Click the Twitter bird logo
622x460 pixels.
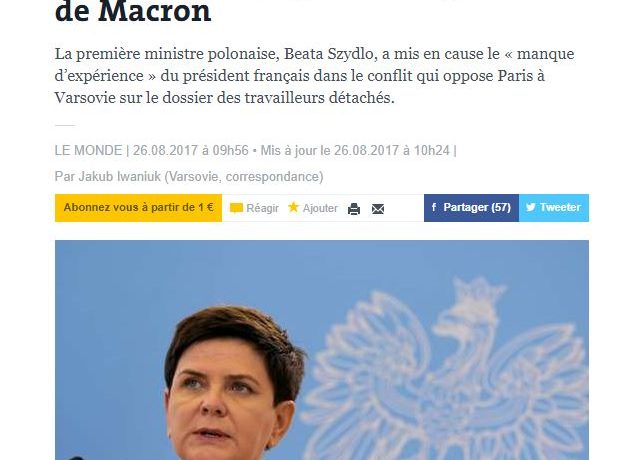(x=530, y=207)
